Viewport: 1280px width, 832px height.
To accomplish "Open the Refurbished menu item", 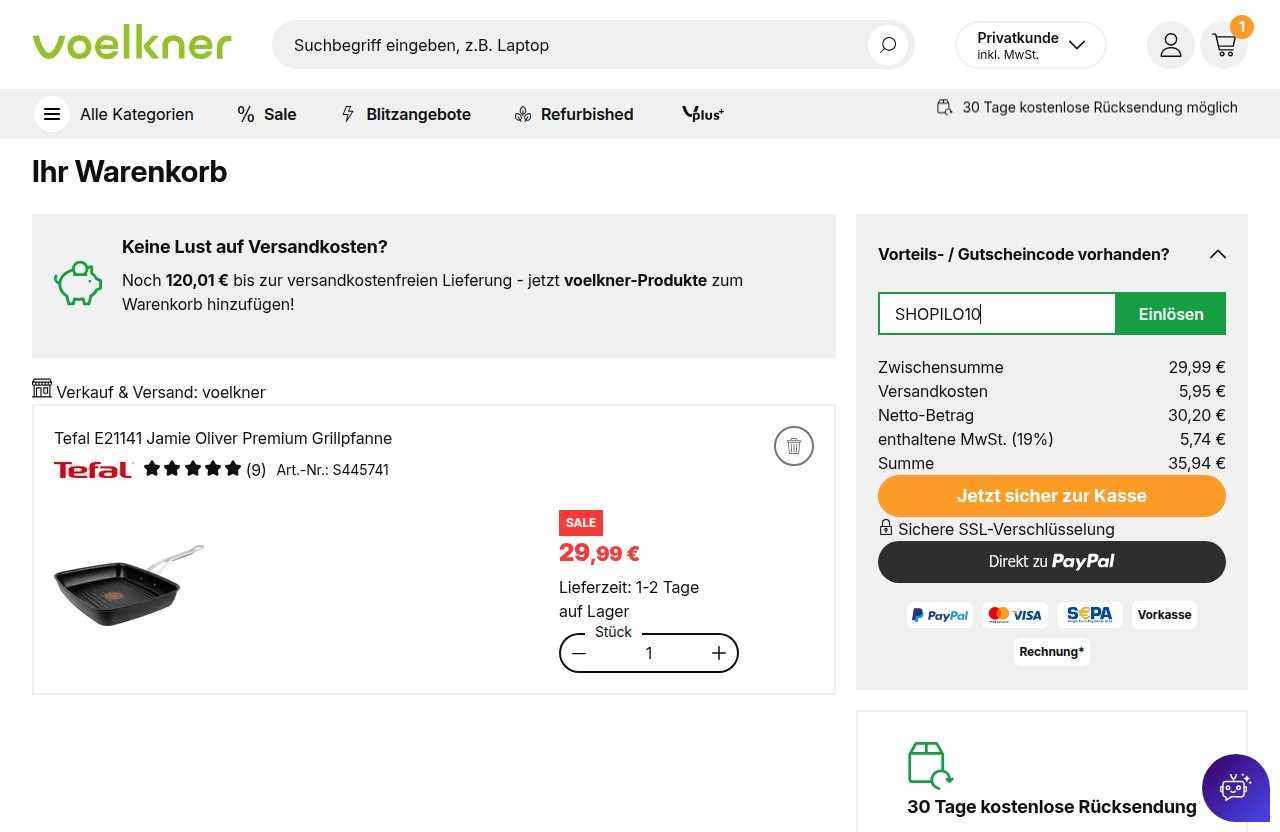I will tap(574, 114).
